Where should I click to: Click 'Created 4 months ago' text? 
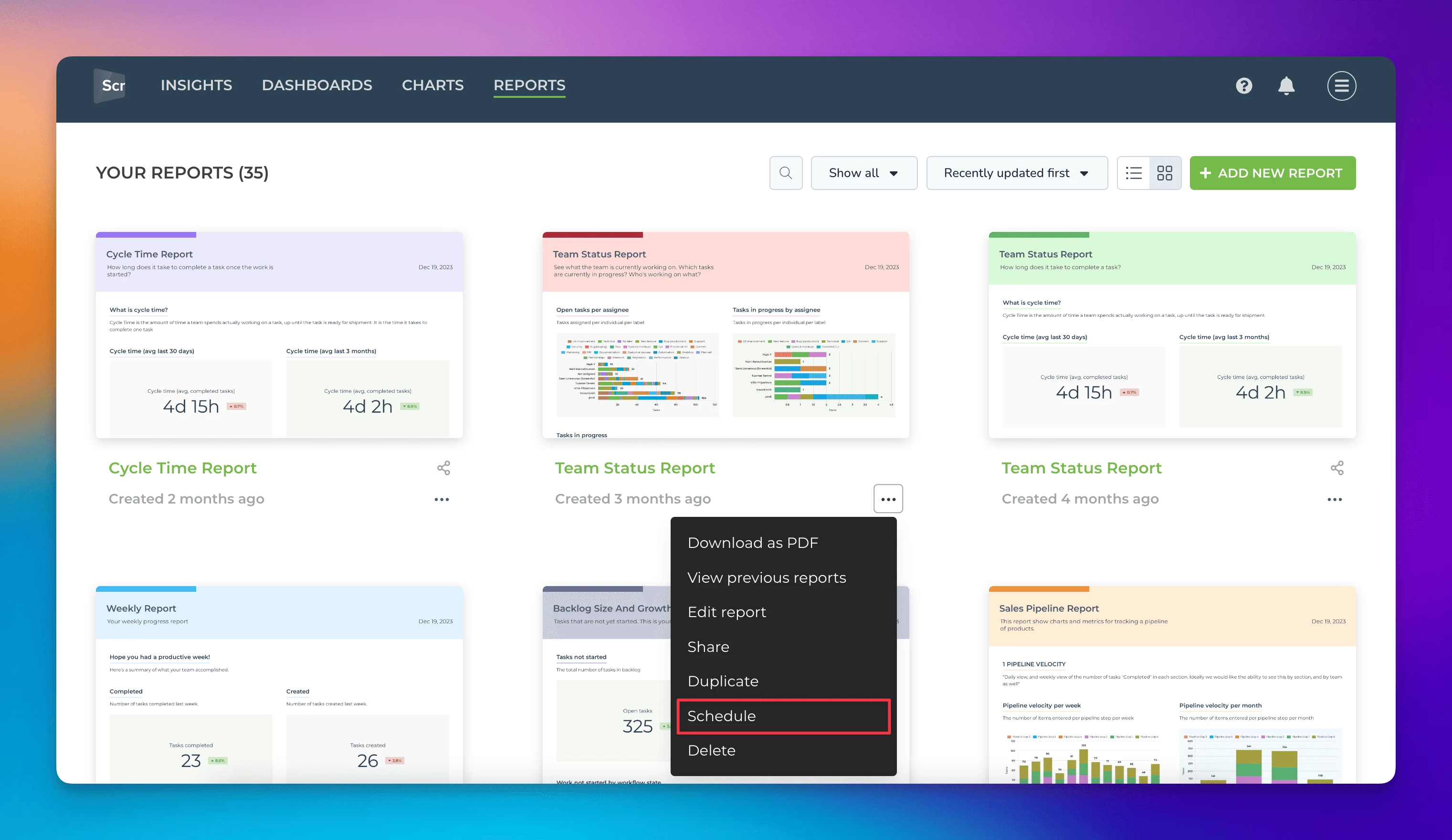click(x=1080, y=499)
